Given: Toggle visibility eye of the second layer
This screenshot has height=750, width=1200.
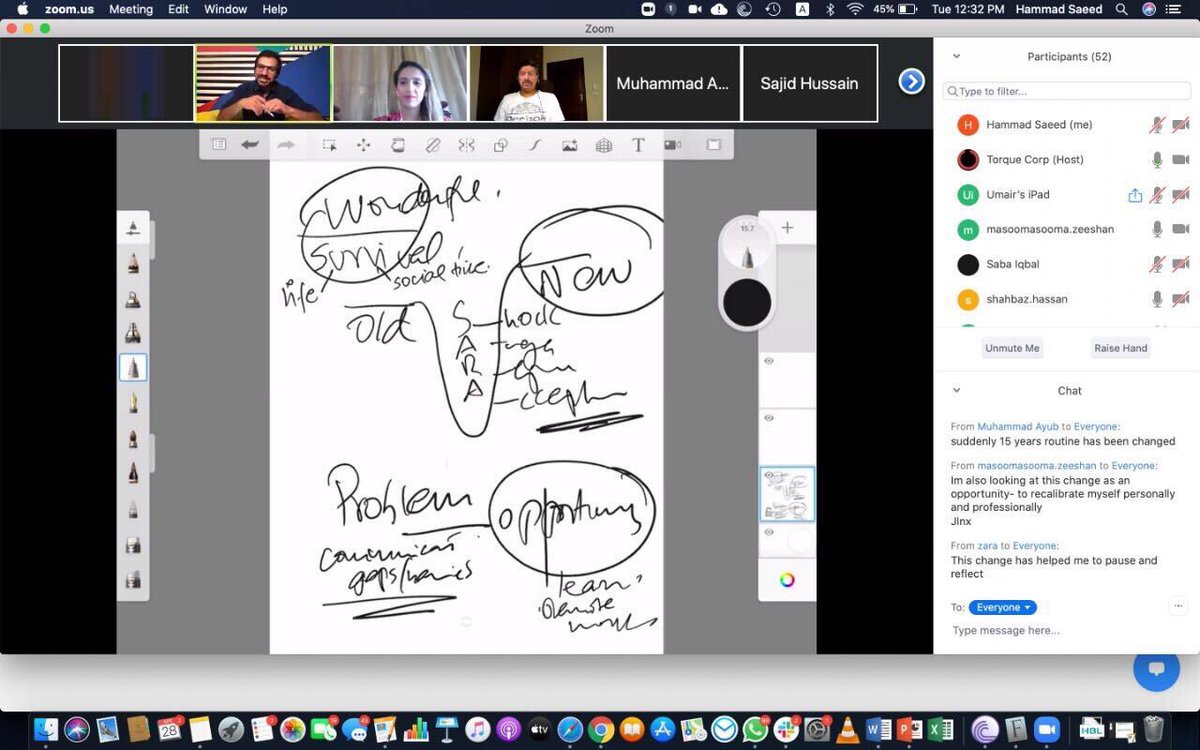Looking at the screenshot, I should tap(768, 417).
